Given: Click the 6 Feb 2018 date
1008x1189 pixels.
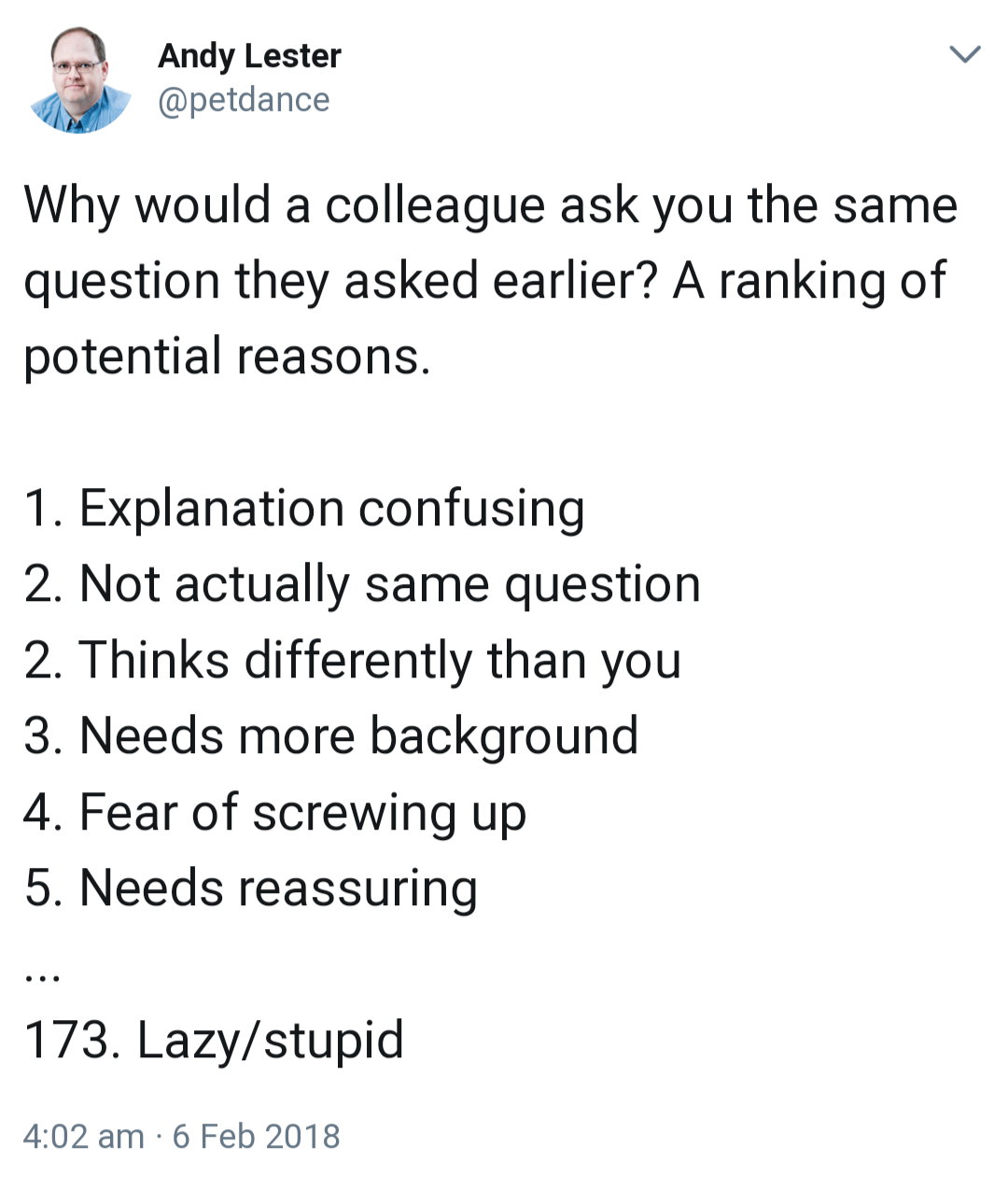Looking at the screenshot, I should click(257, 1136).
